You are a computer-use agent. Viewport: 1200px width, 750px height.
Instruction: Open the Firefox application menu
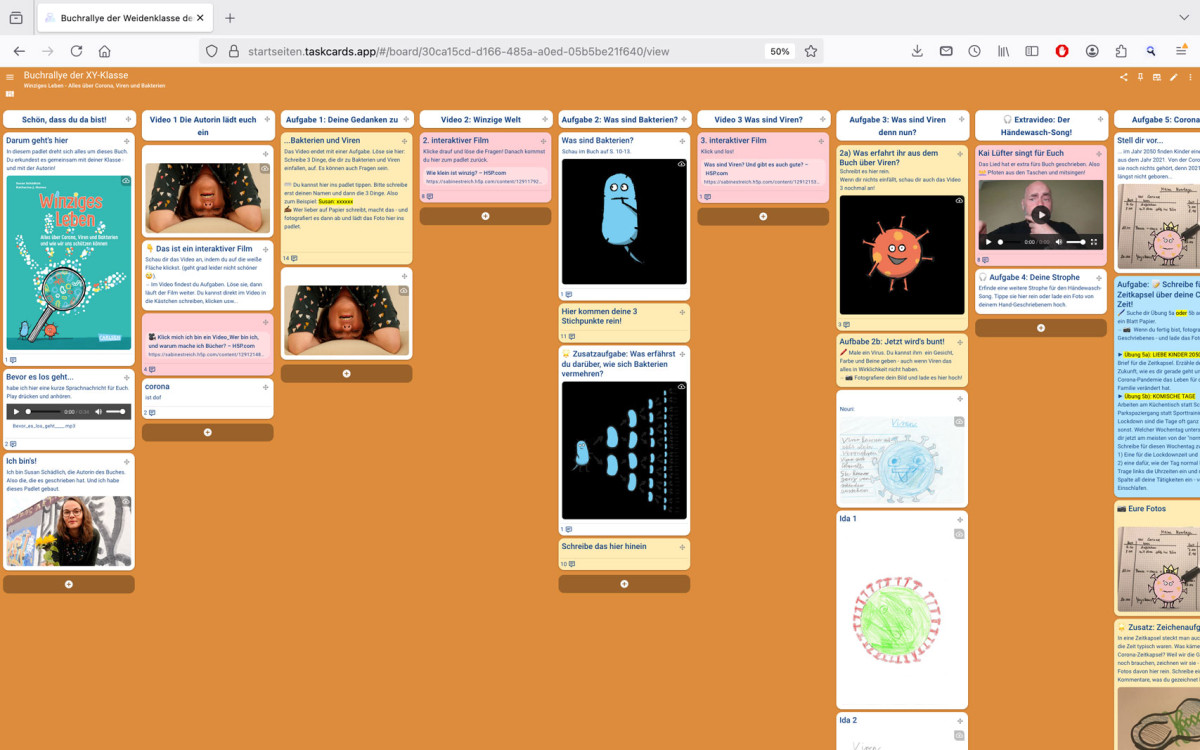(1181, 51)
